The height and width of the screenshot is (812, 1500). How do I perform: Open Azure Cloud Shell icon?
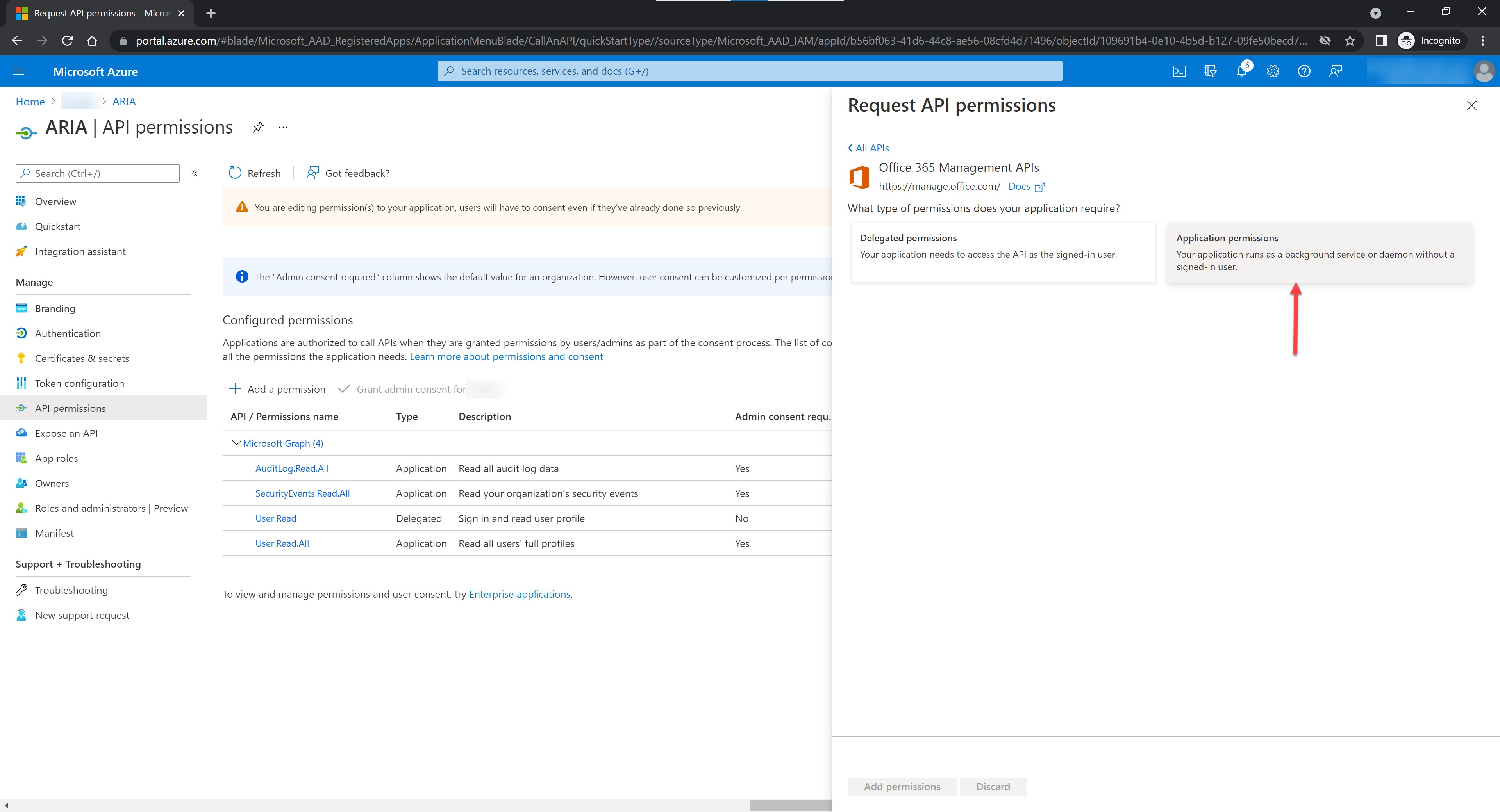1179,71
